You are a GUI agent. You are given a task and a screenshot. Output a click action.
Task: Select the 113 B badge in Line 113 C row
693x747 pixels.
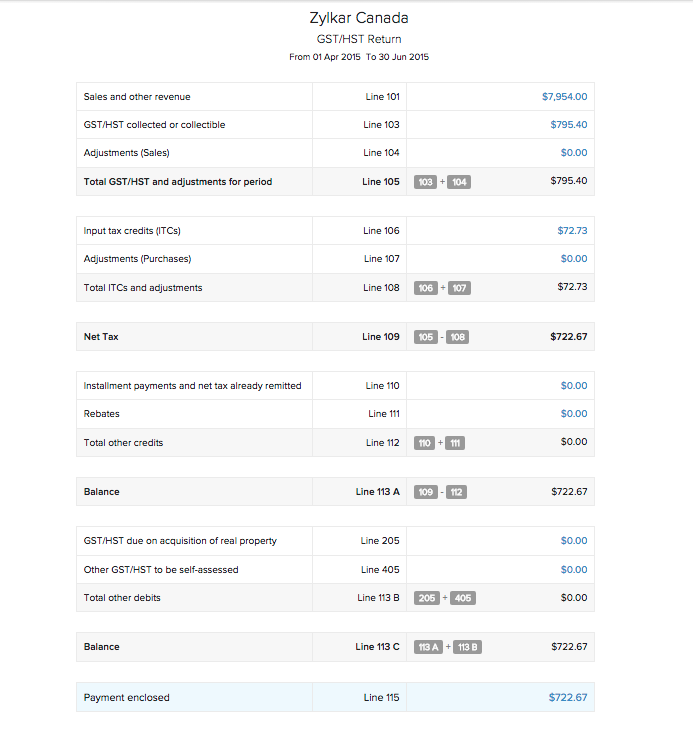[x=468, y=647]
